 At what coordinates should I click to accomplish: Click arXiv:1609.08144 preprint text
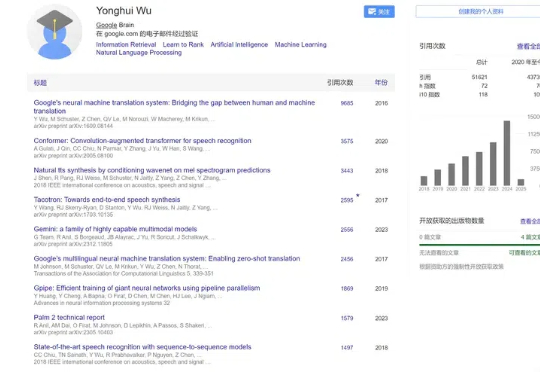73,126
